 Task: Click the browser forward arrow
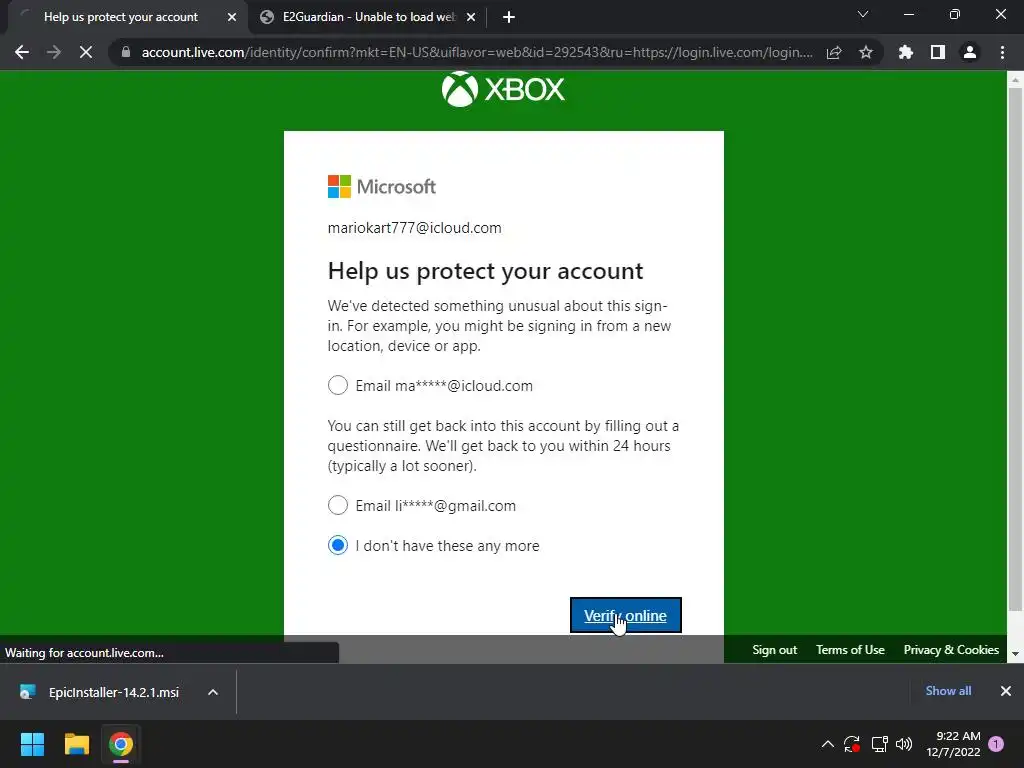tap(54, 52)
